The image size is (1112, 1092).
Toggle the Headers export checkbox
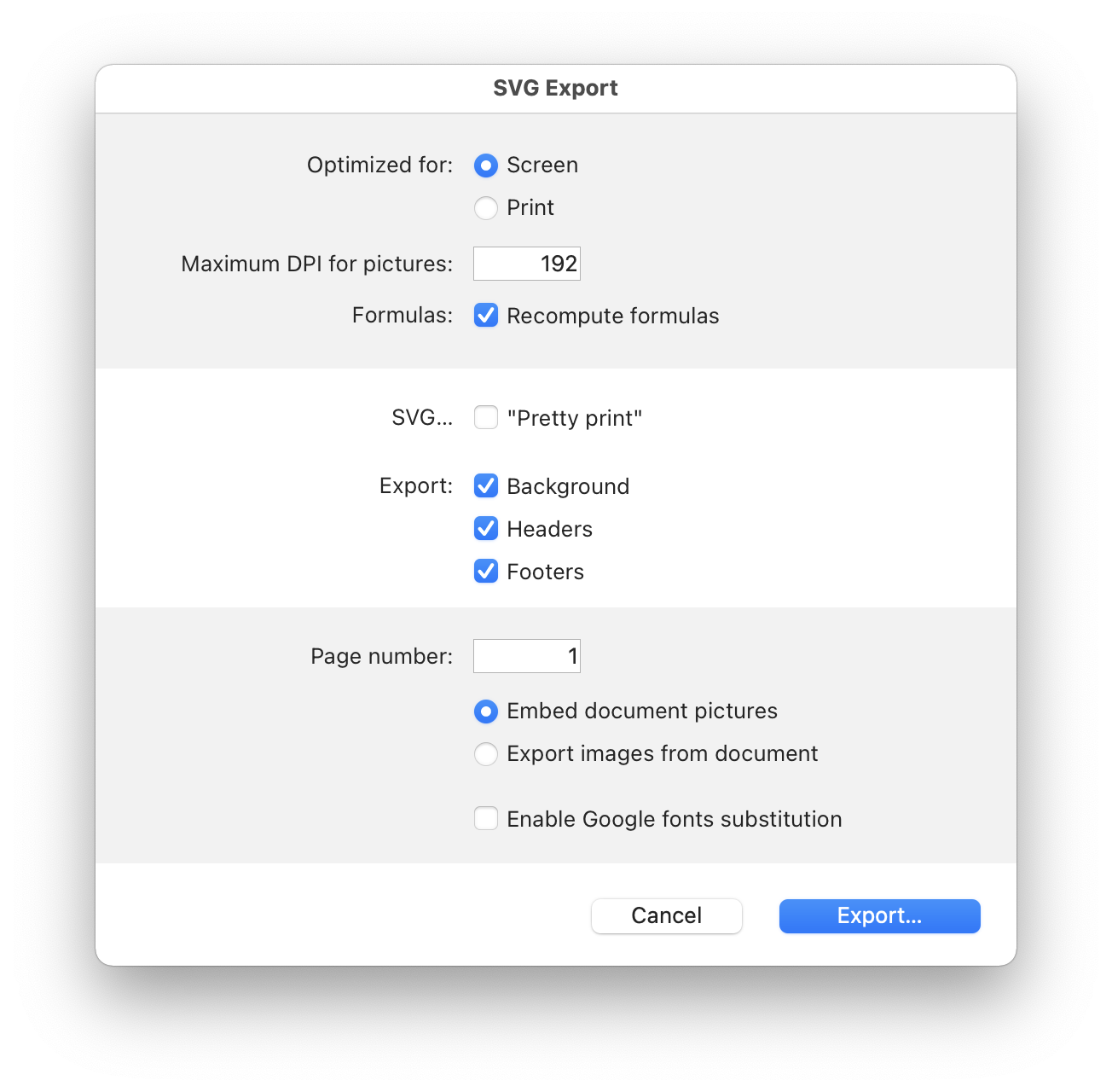(486, 529)
